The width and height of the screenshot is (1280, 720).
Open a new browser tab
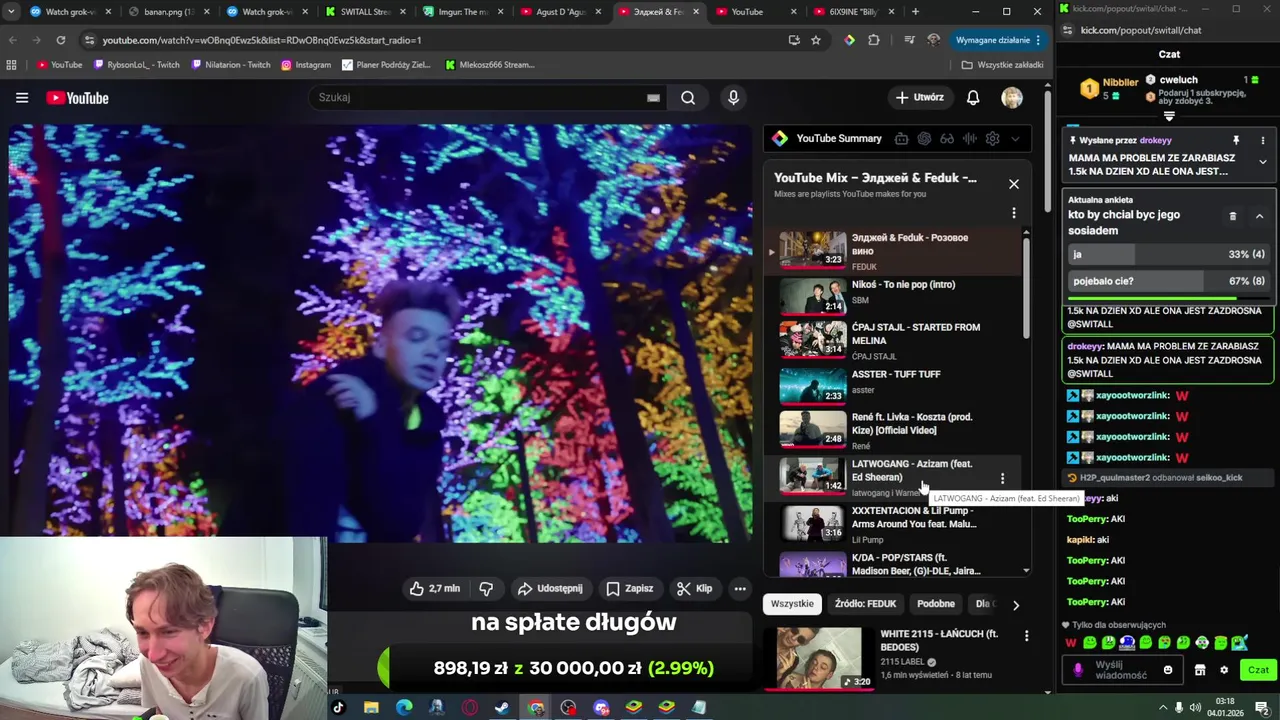click(915, 12)
